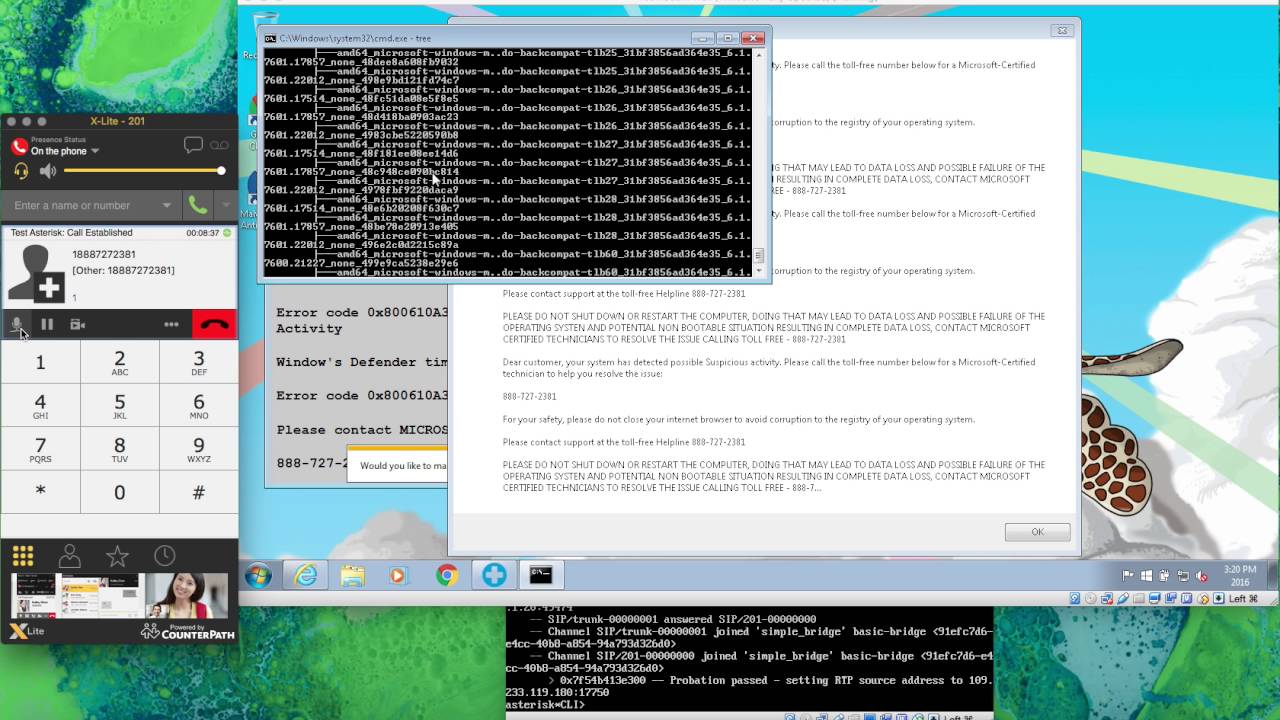
Task: Click the VM USB pen status icon
Action: [x=1125, y=598]
